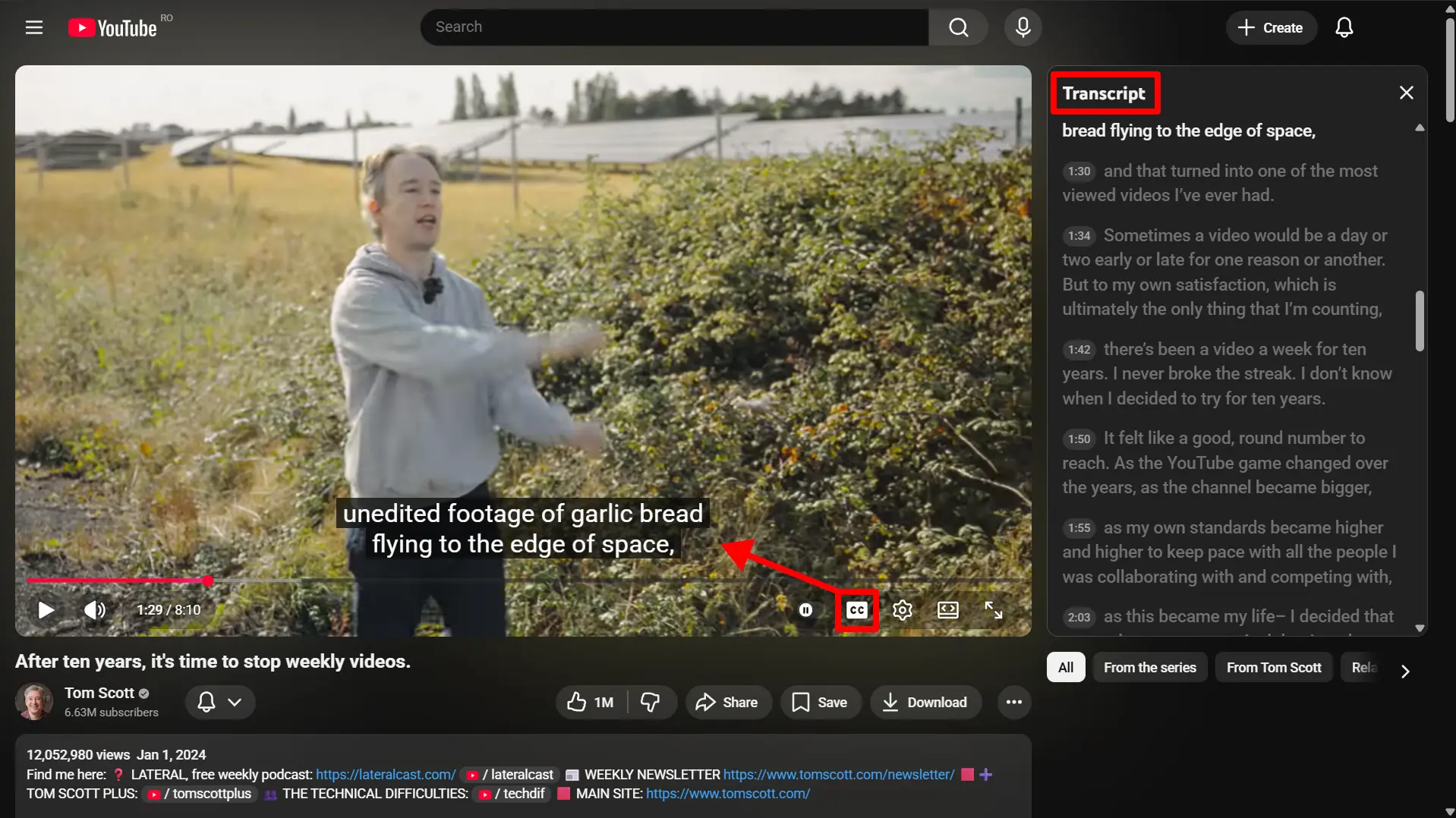Jump to transcript timestamp 2:03
This screenshot has width=1456, height=818.
[1079, 618]
